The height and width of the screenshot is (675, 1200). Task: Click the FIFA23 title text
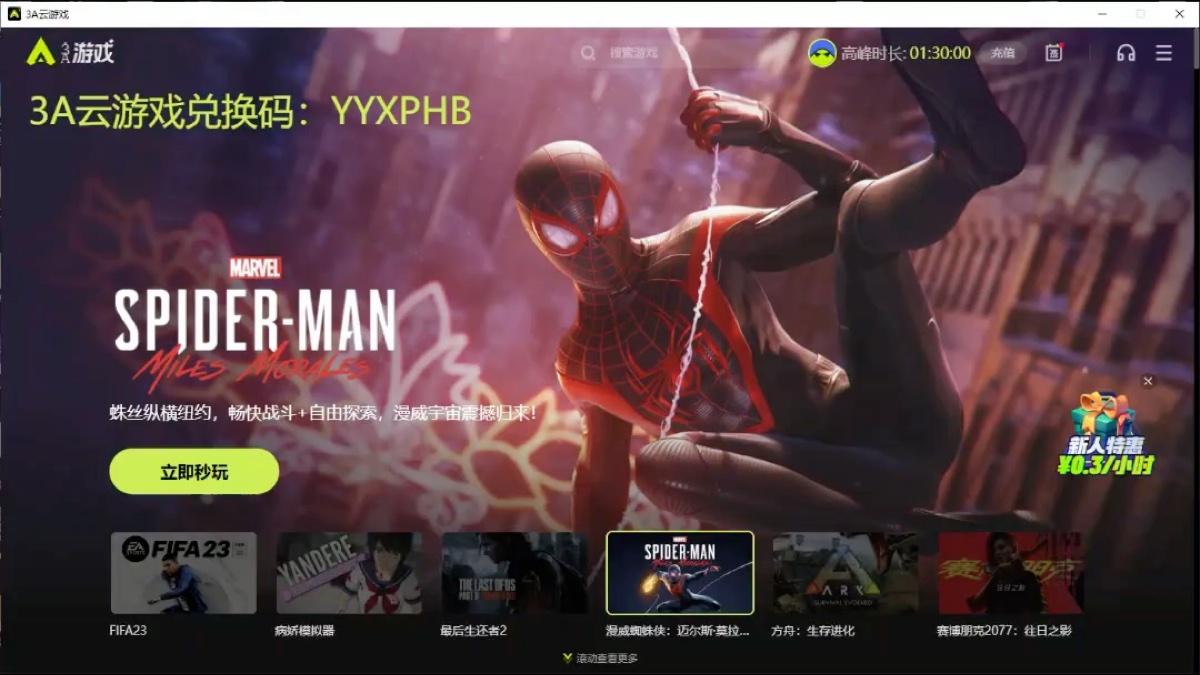[x=128, y=631]
